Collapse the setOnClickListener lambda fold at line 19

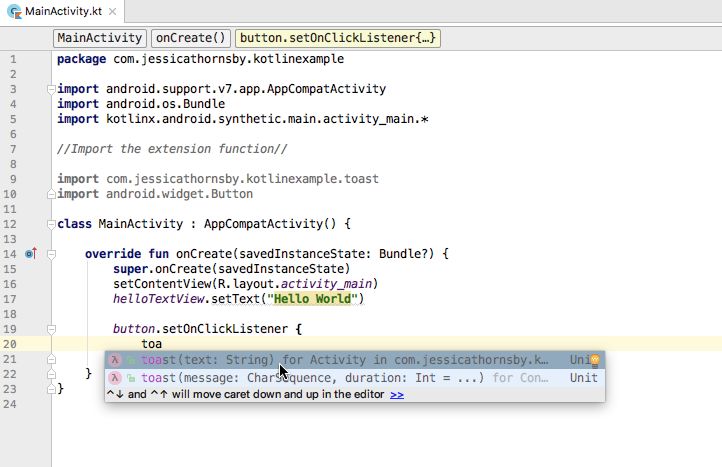click(52, 329)
